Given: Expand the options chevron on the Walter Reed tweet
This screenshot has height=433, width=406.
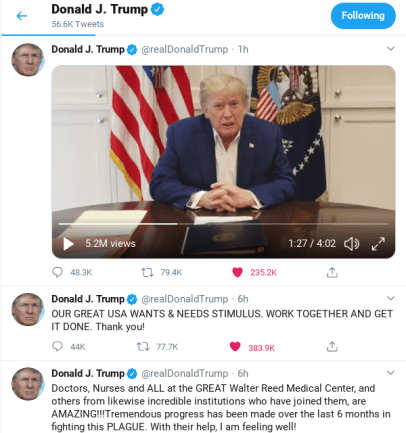Looking at the screenshot, I should pos(391,372).
